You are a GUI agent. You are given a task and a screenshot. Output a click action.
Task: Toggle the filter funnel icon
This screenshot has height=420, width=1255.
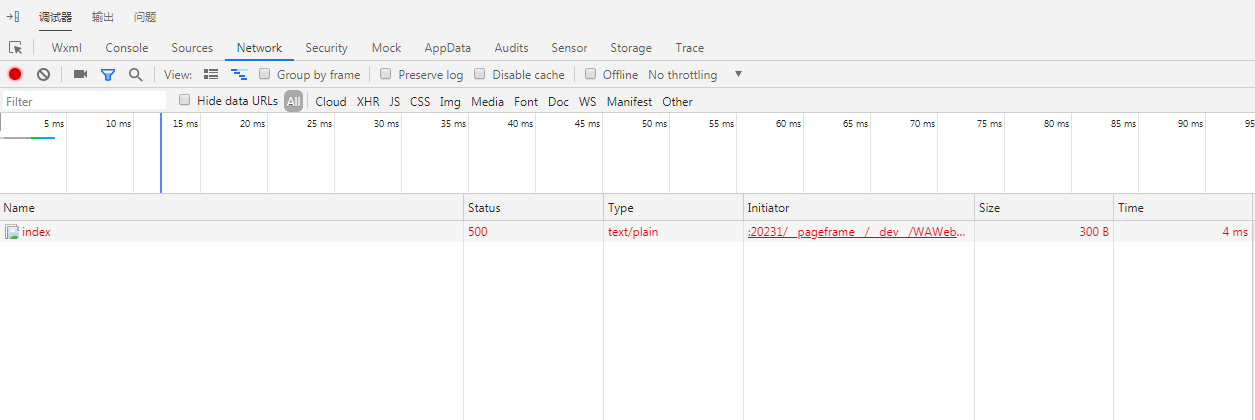[108, 74]
